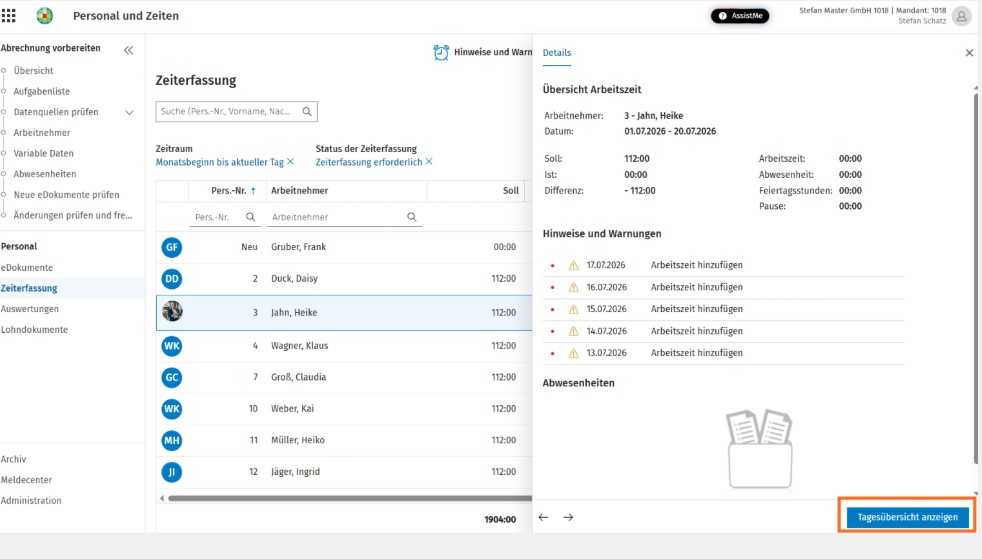Open Arbeitszeit hinzufügen for 14.07.2026
982x559 pixels.
click(x=696, y=331)
